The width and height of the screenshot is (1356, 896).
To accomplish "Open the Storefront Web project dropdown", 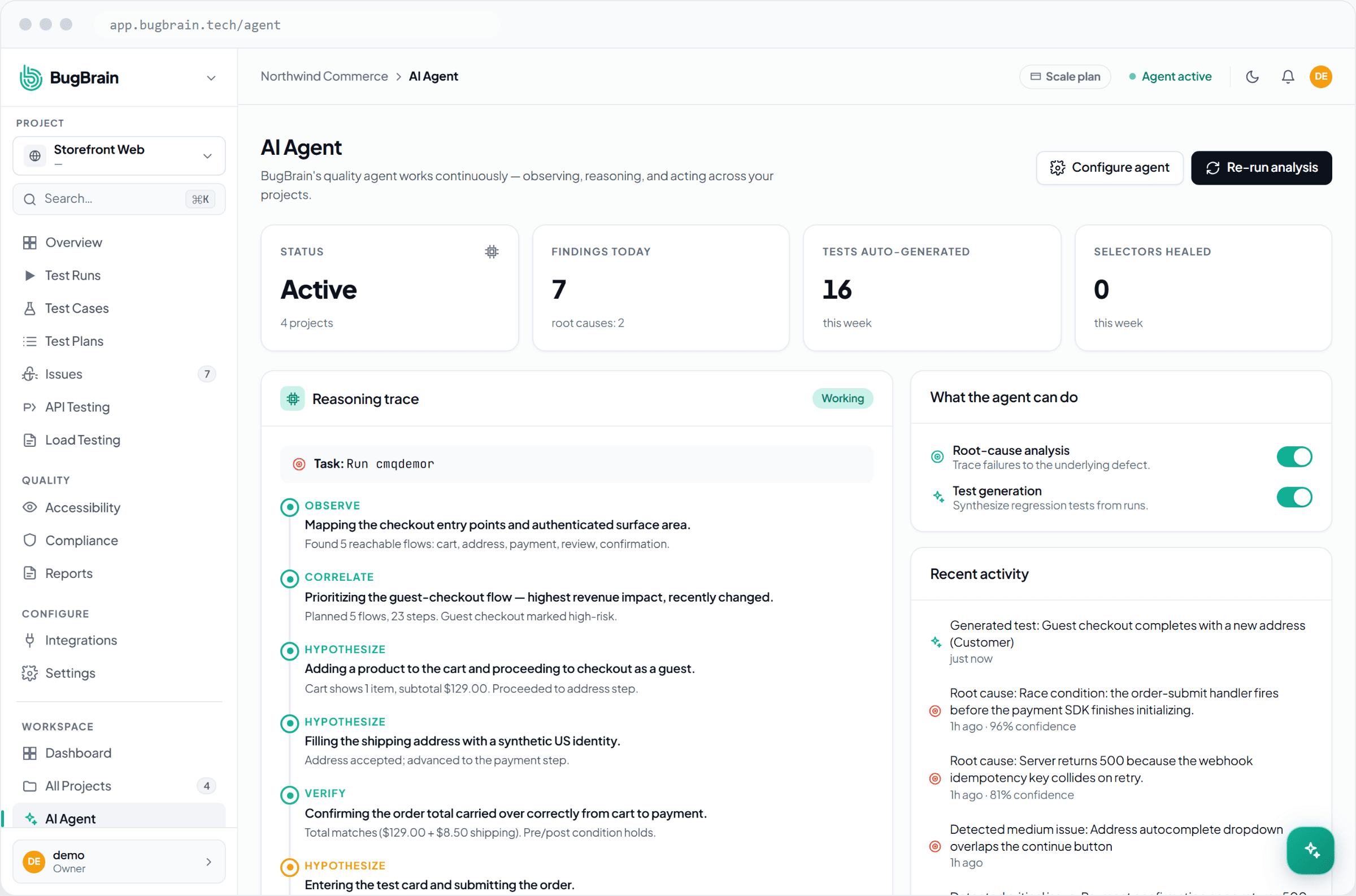I will [119, 155].
